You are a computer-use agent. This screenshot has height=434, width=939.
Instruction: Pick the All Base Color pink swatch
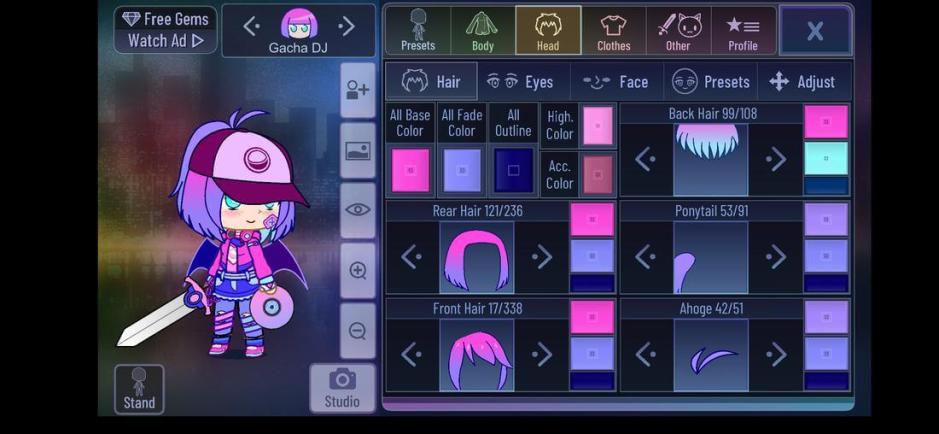pos(410,171)
